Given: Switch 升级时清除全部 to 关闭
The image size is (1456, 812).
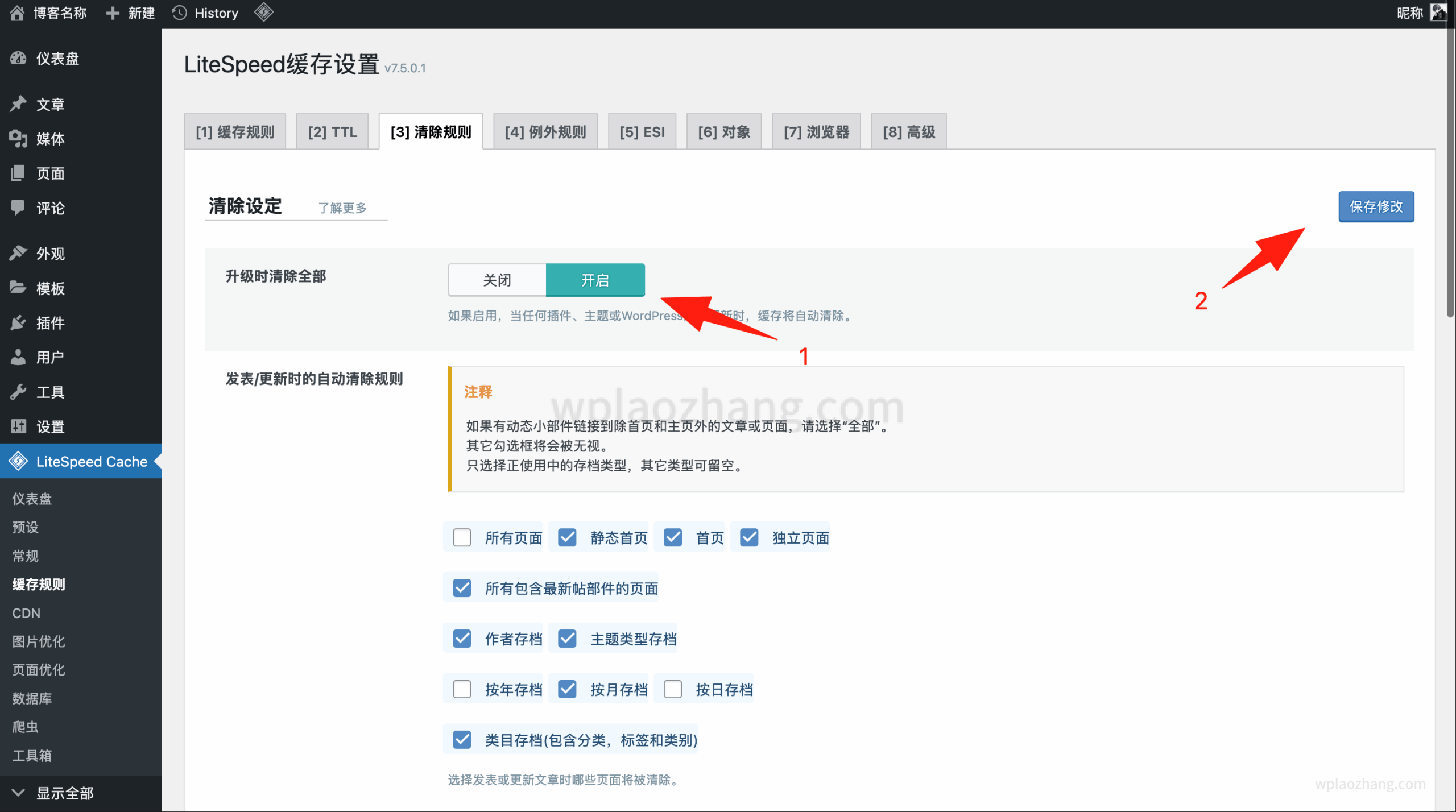Looking at the screenshot, I should [x=497, y=280].
